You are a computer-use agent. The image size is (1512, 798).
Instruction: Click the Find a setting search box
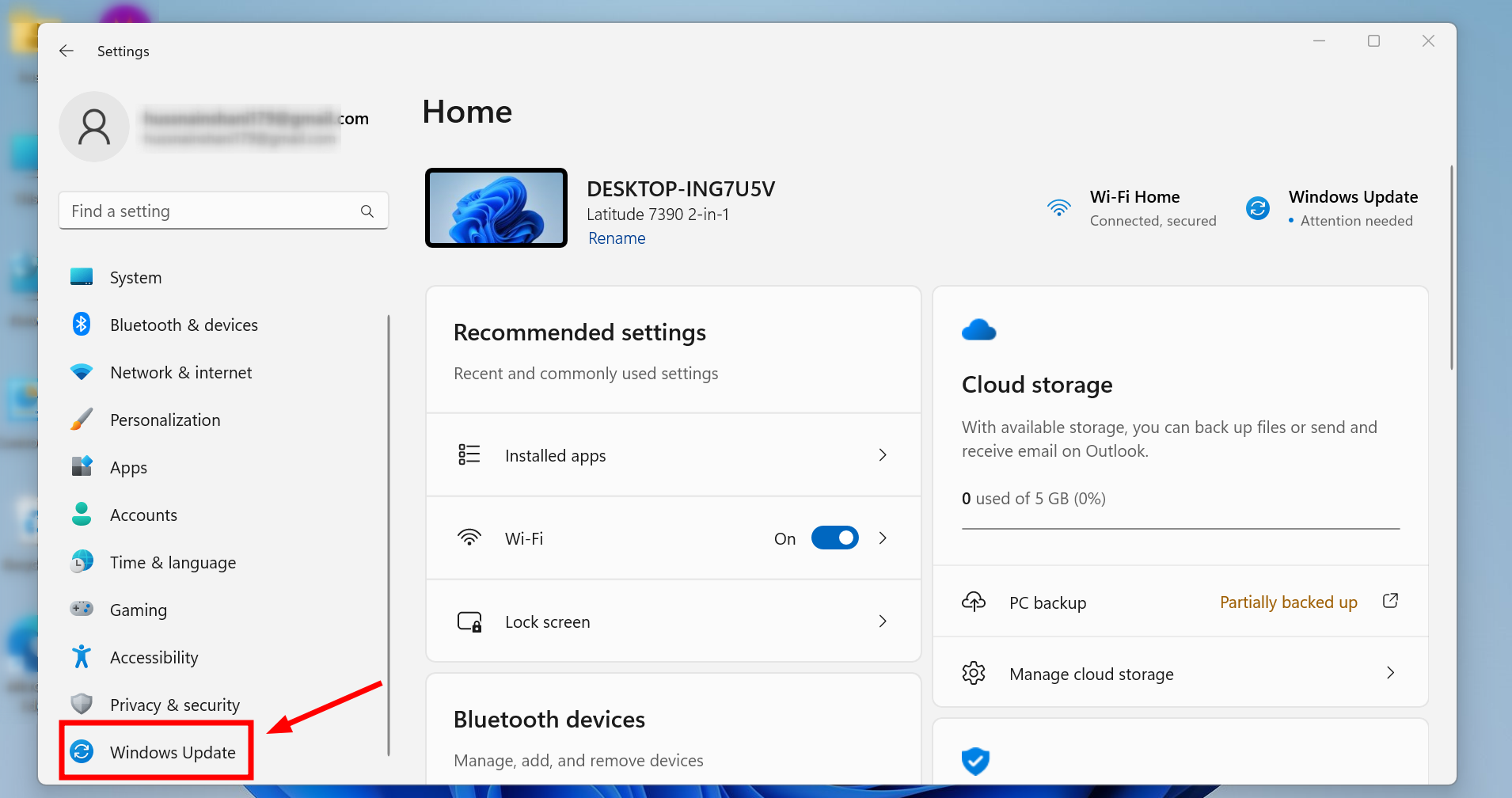224,211
